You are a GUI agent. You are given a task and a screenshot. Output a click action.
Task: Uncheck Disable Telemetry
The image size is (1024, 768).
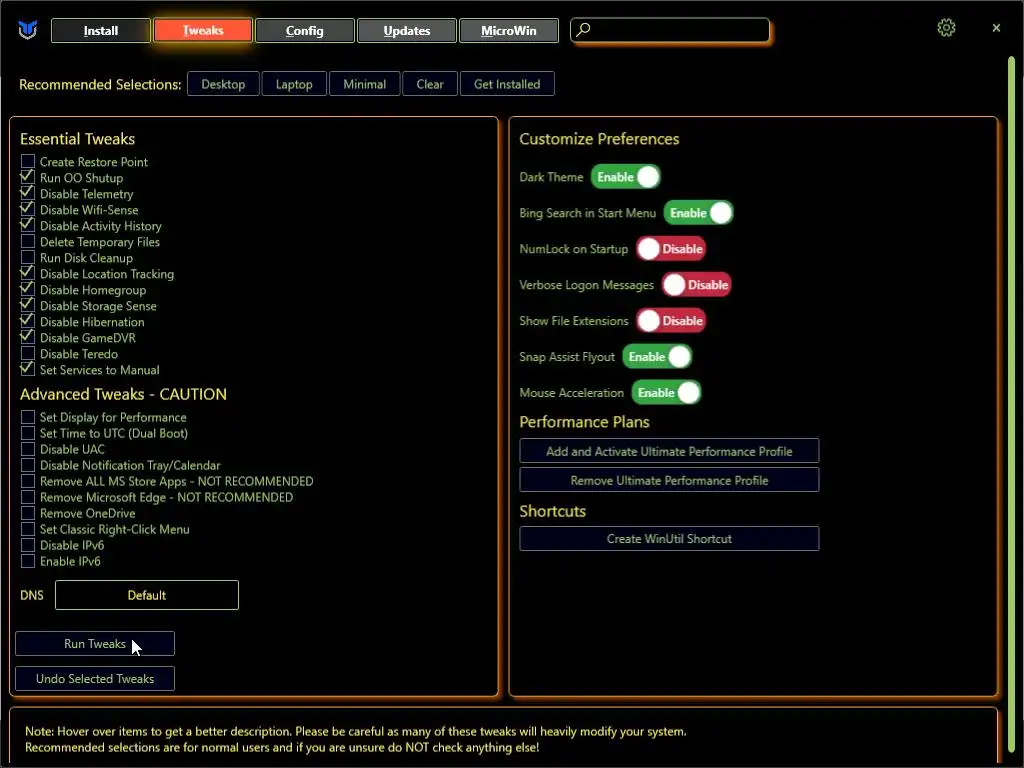[x=27, y=193]
